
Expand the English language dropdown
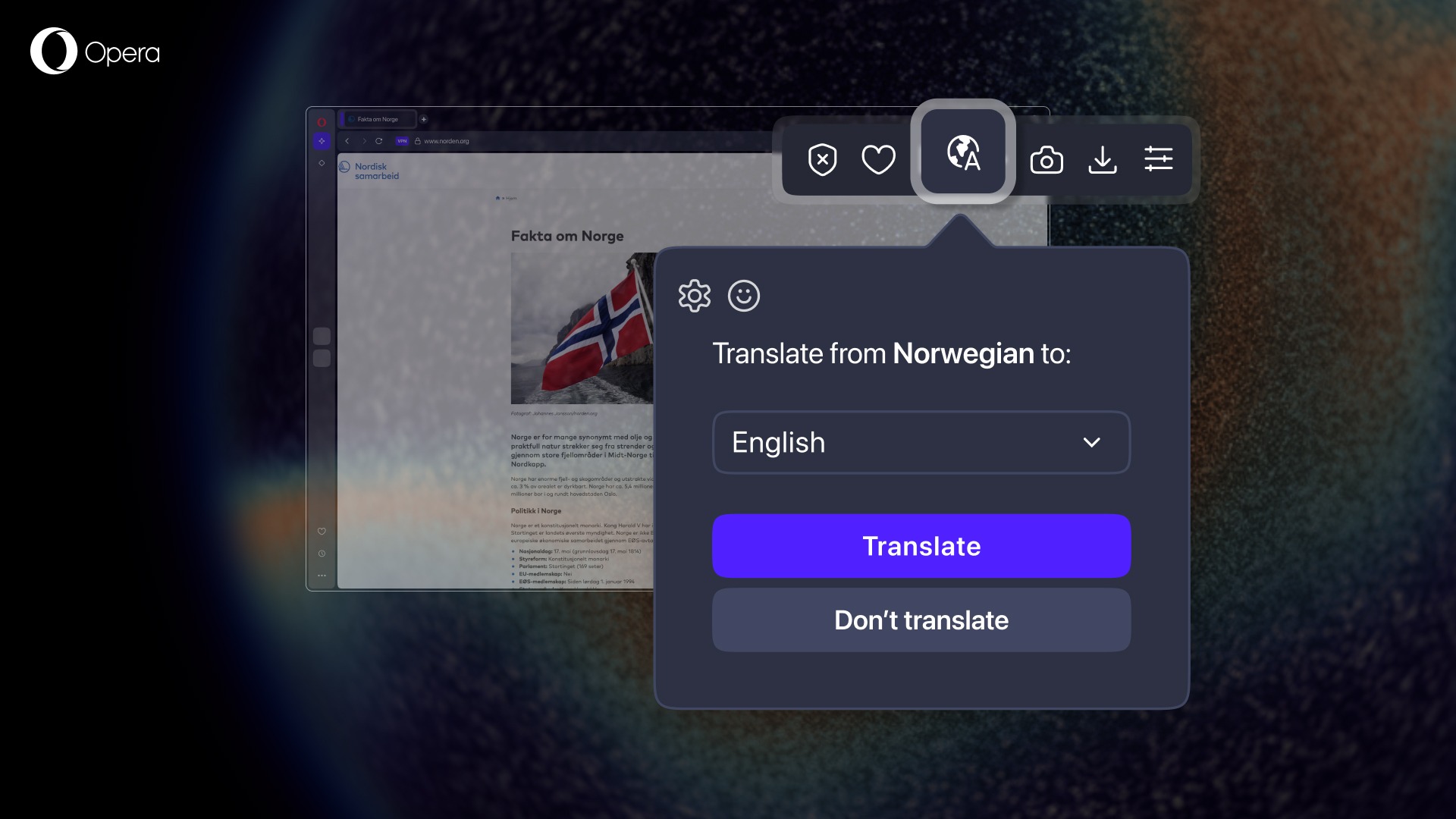(920, 442)
